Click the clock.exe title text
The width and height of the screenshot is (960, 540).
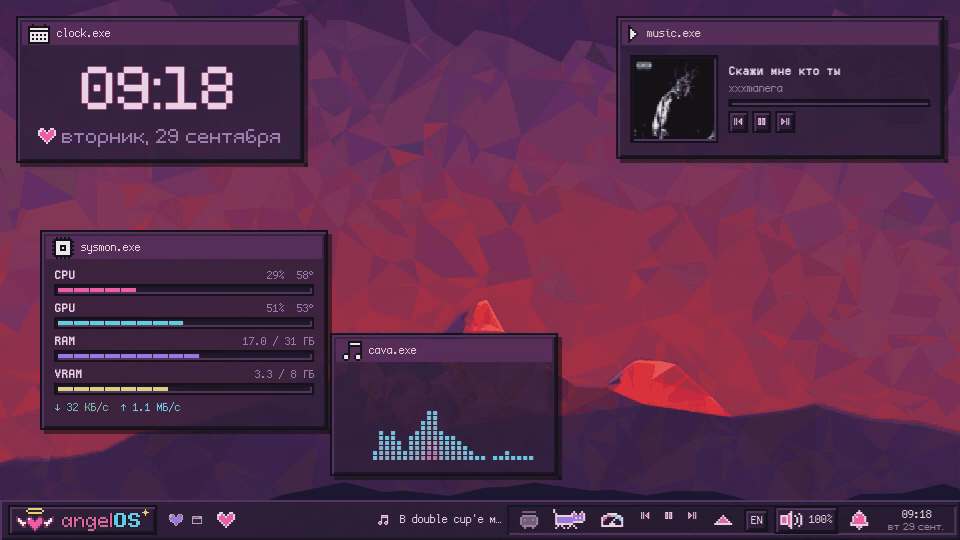coord(83,33)
